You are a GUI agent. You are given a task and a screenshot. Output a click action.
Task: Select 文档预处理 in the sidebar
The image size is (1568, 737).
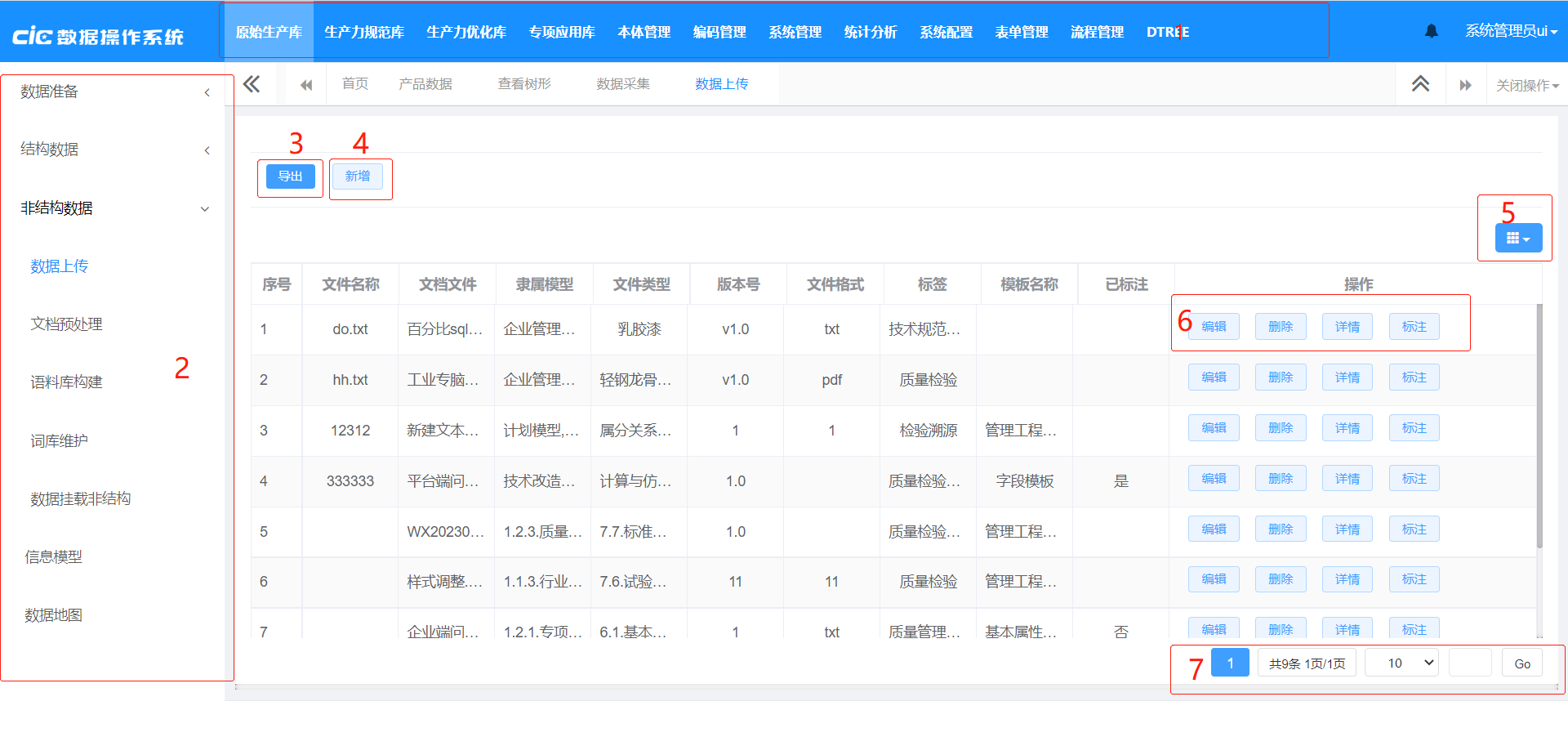coord(66,324)
